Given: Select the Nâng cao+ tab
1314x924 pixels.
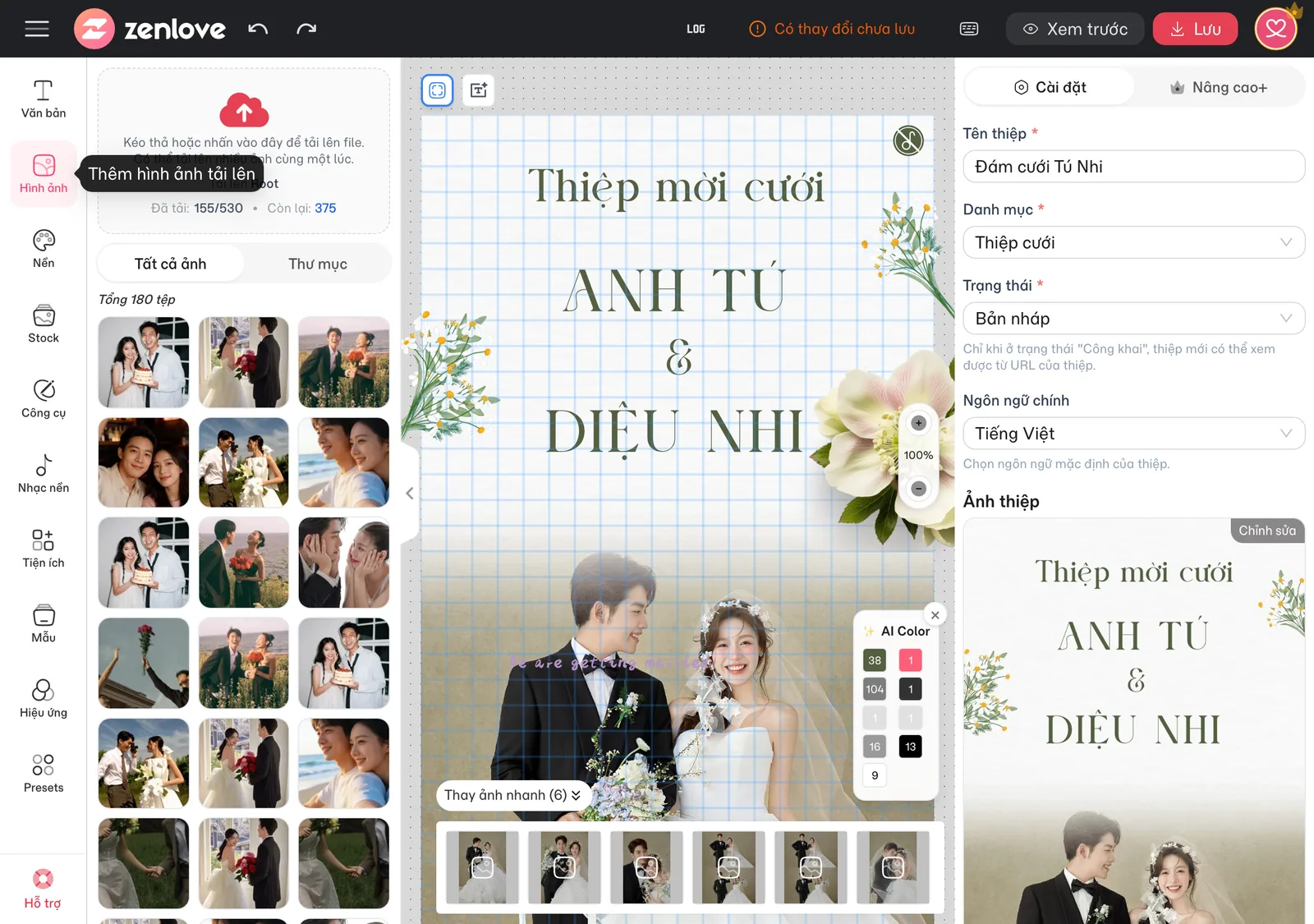Looking at the screenshot, I should pyautogui.click(x=1219, y=87).
